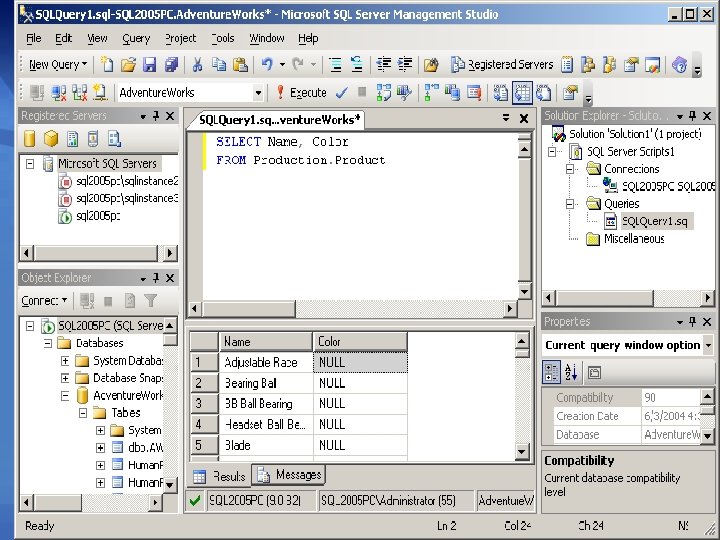720x540 pixels.
Task: Click the Cancel executing query stop icon
Action: [x=362, y=92]
